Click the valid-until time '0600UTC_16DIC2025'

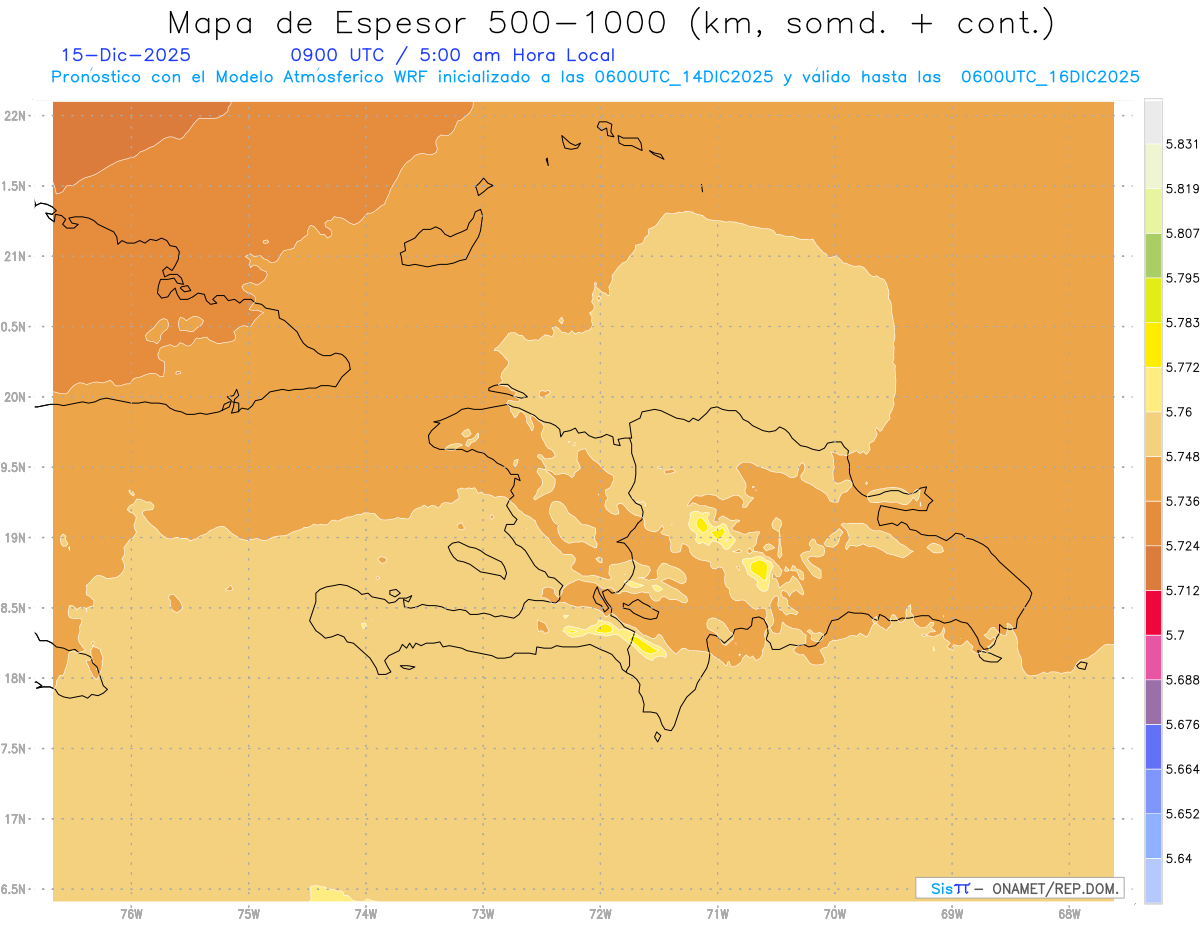point(1050,77)
